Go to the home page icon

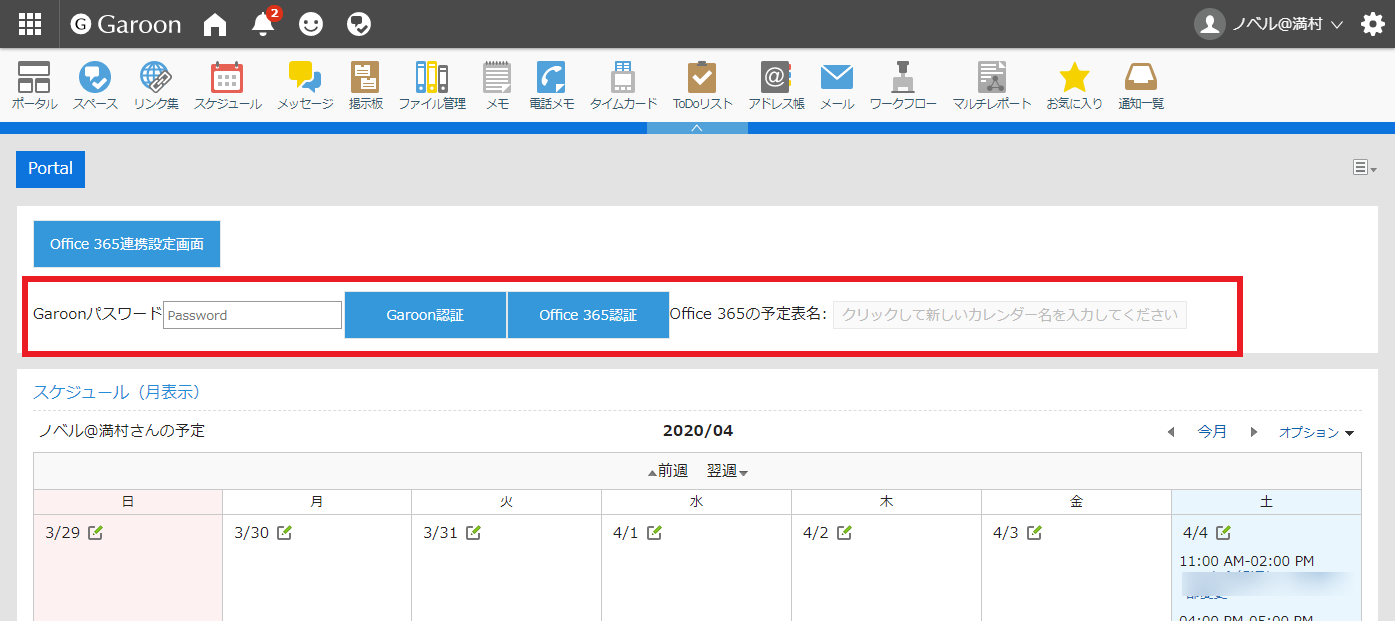(x=215, y=24)
